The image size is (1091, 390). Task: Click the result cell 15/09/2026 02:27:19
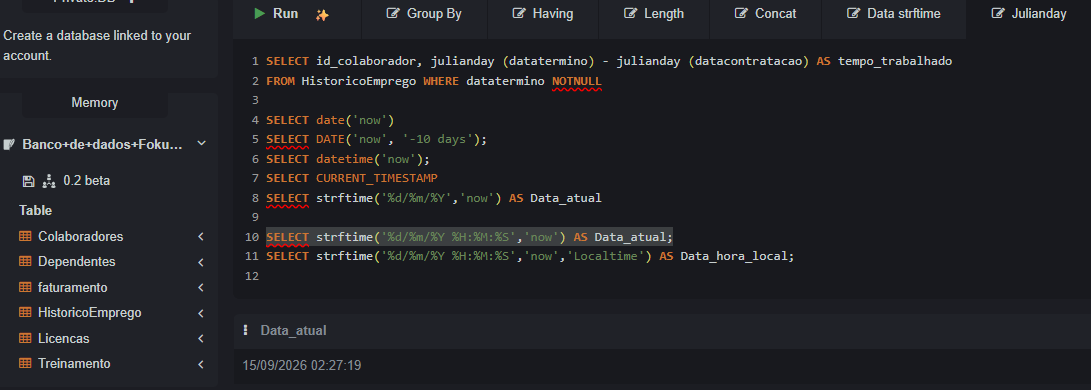point(302,365)
